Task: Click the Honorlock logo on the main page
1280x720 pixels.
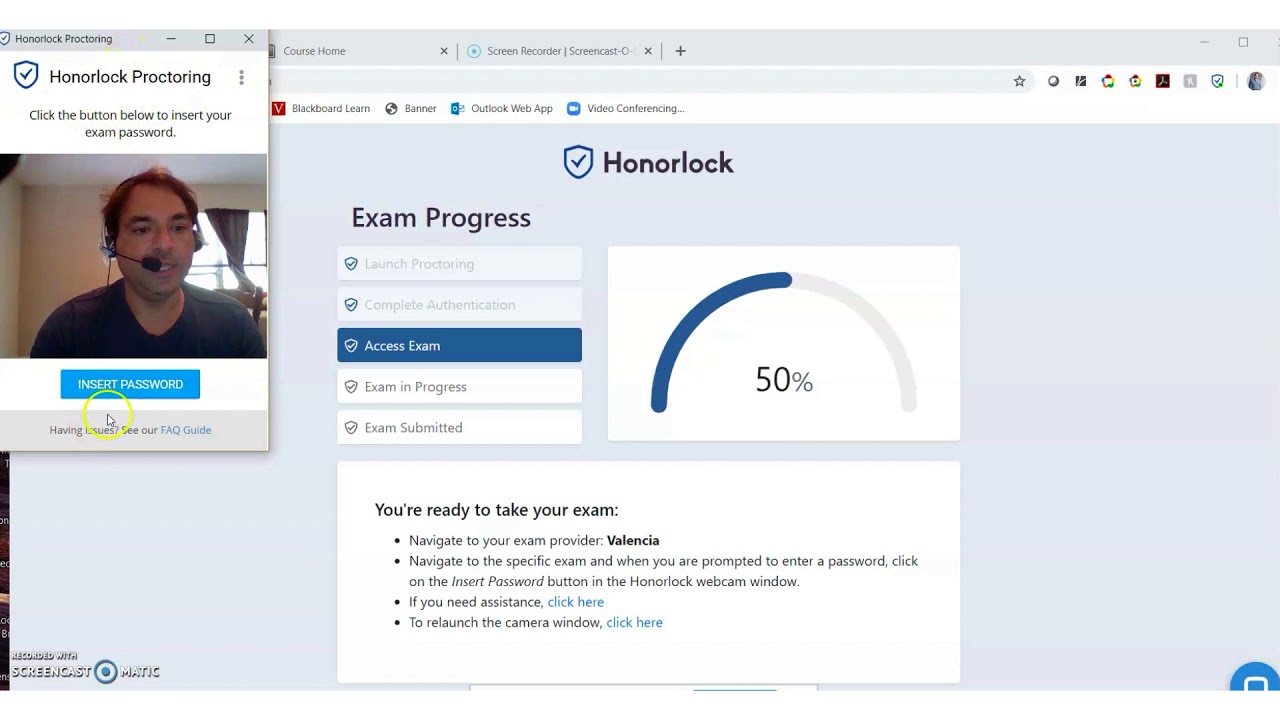Action: coord(648,162)
